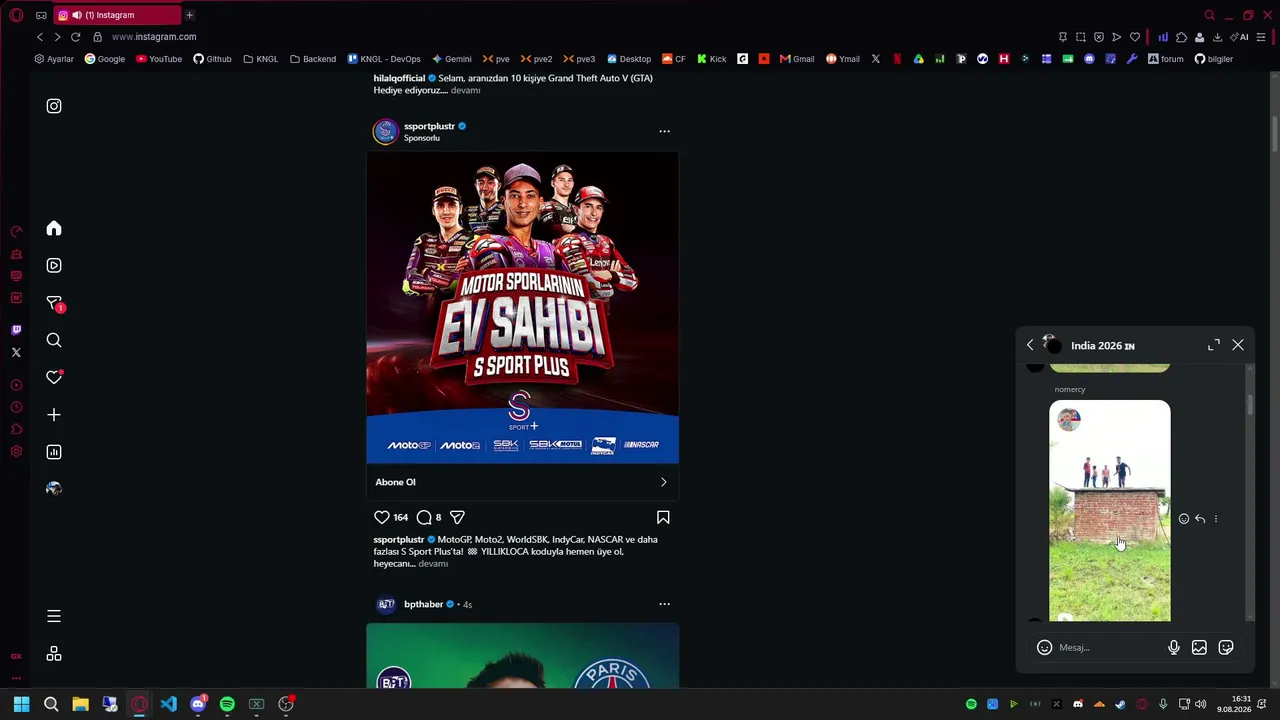Open the bilgiler bookmark
Screen dimensions: 1280x720
[1214, 59]
